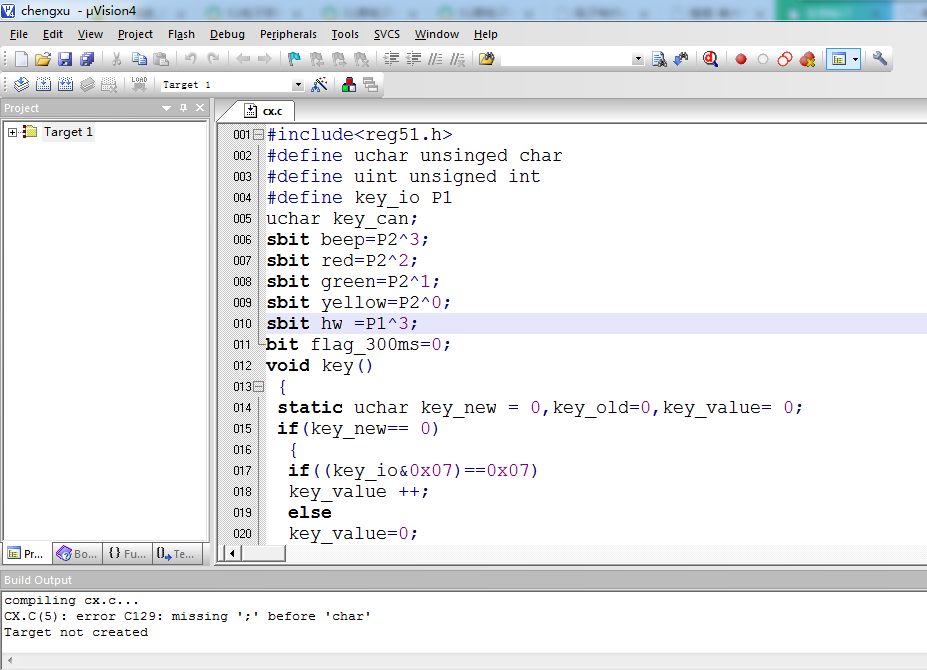Viewport: 927px width, 670px height.
Task: Click the Open file folder icon
Action: [x=43, y=59]
